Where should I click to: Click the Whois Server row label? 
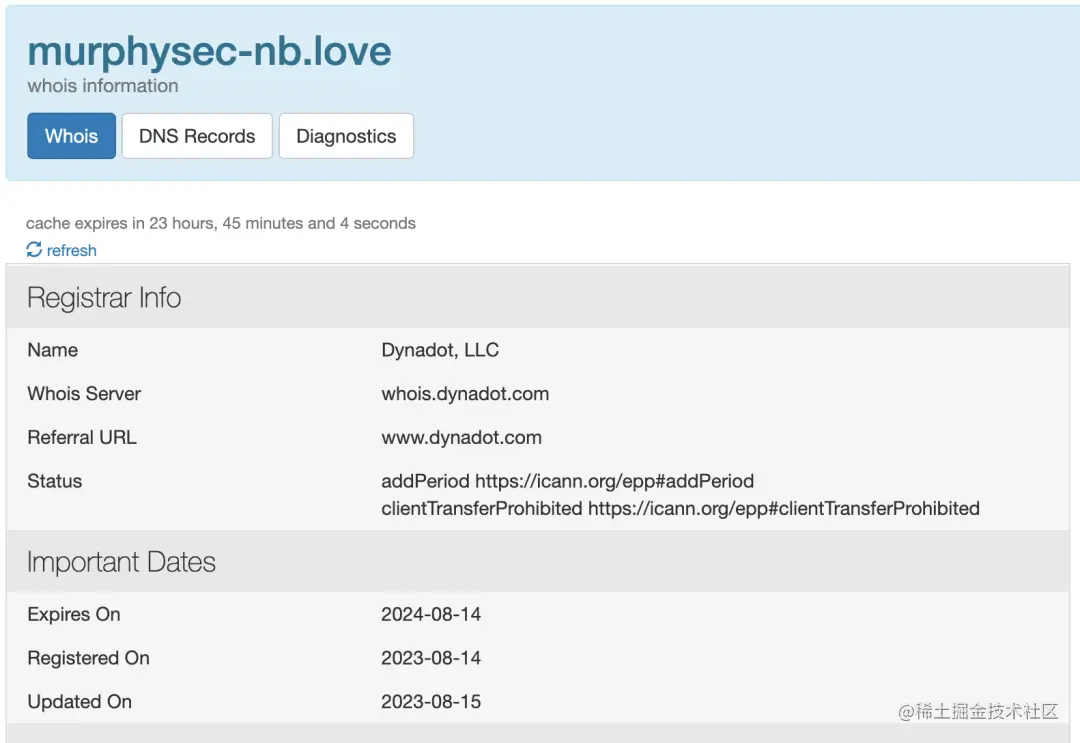84,393
